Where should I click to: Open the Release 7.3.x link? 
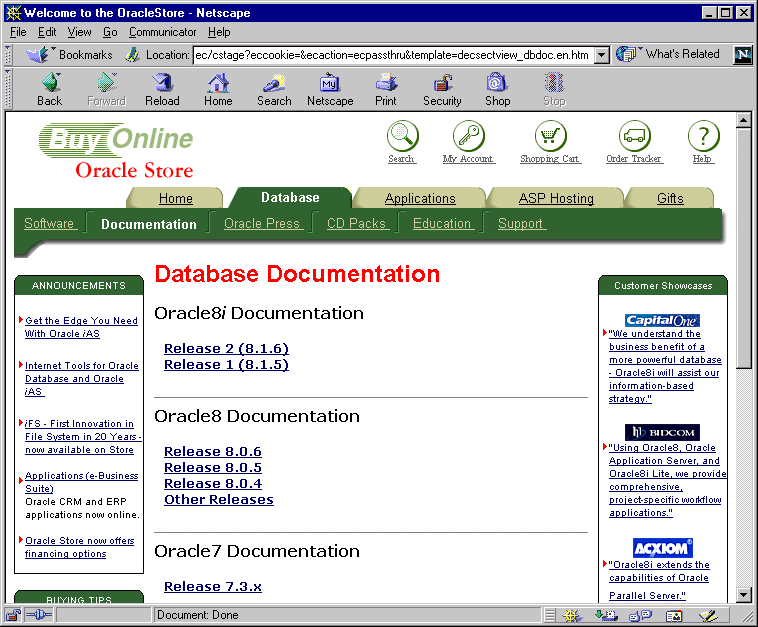[213, 586]
